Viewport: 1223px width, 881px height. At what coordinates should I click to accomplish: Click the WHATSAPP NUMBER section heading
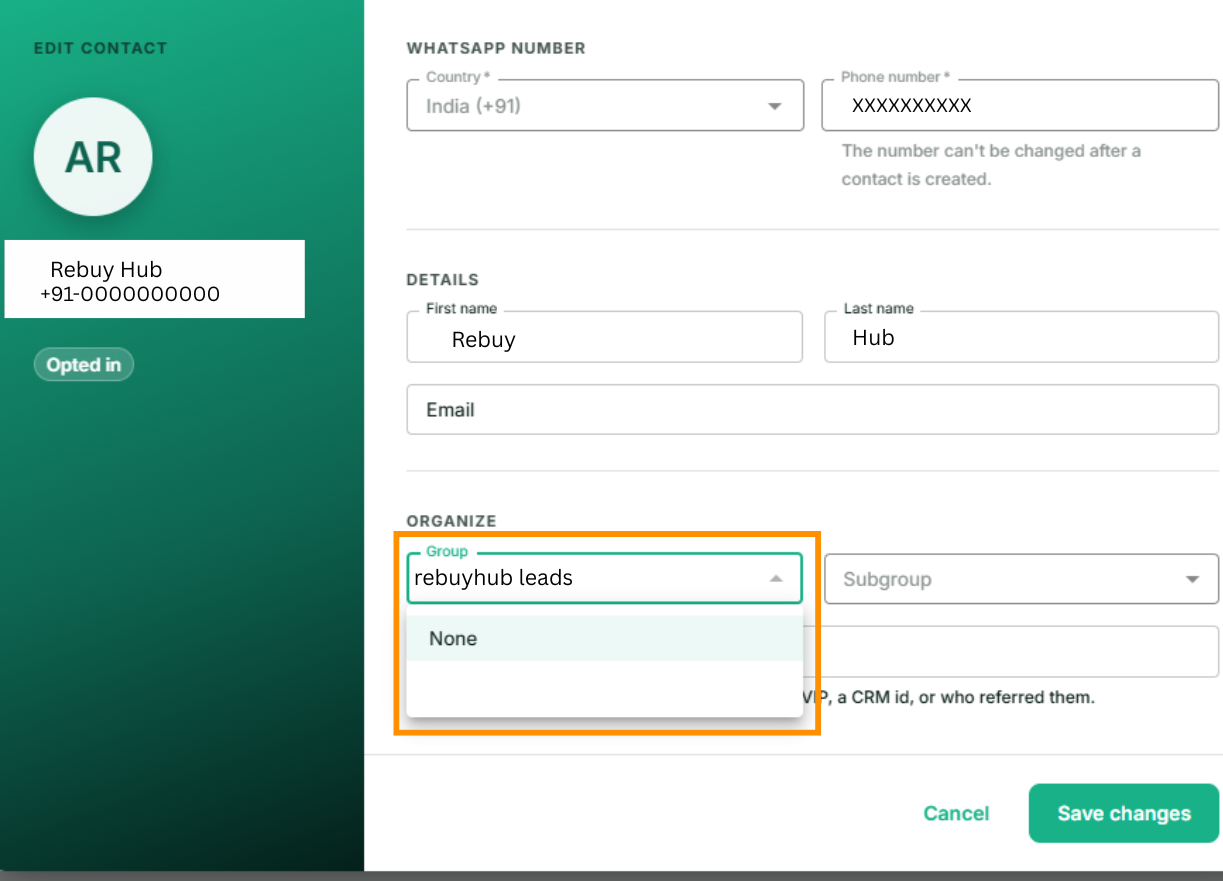(496, 48)
